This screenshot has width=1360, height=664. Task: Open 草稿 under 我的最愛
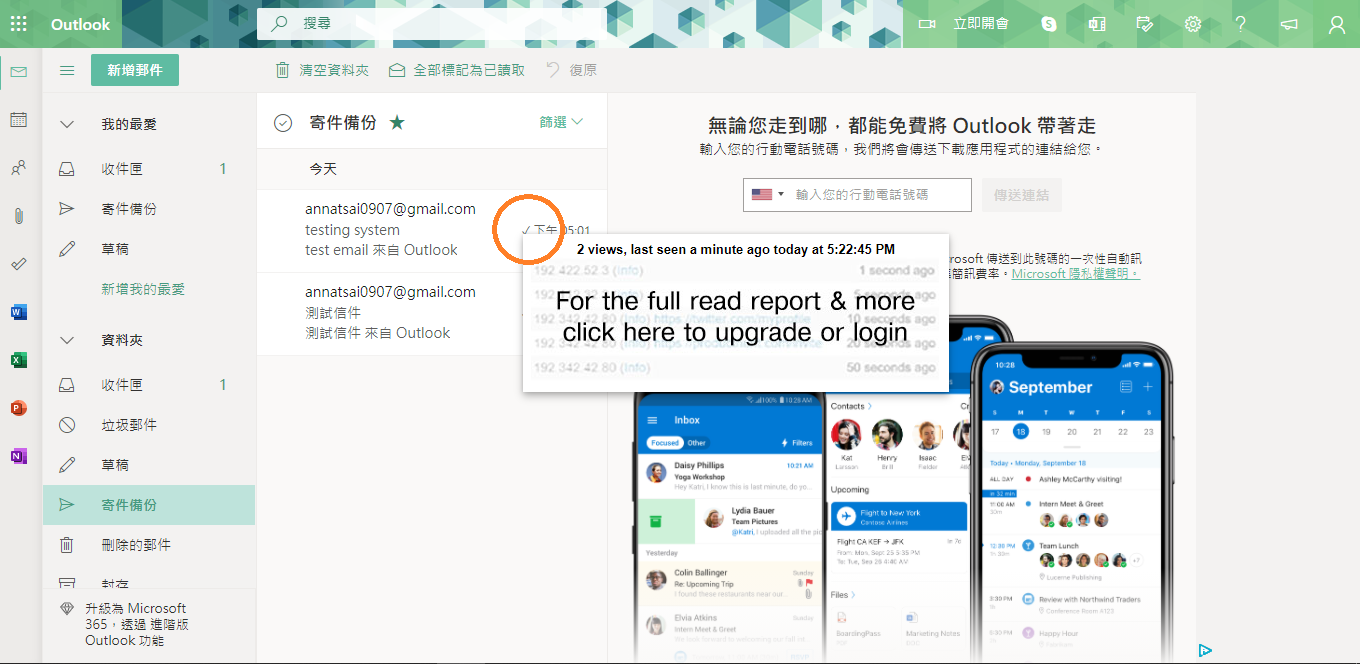(x=149, y=249)
